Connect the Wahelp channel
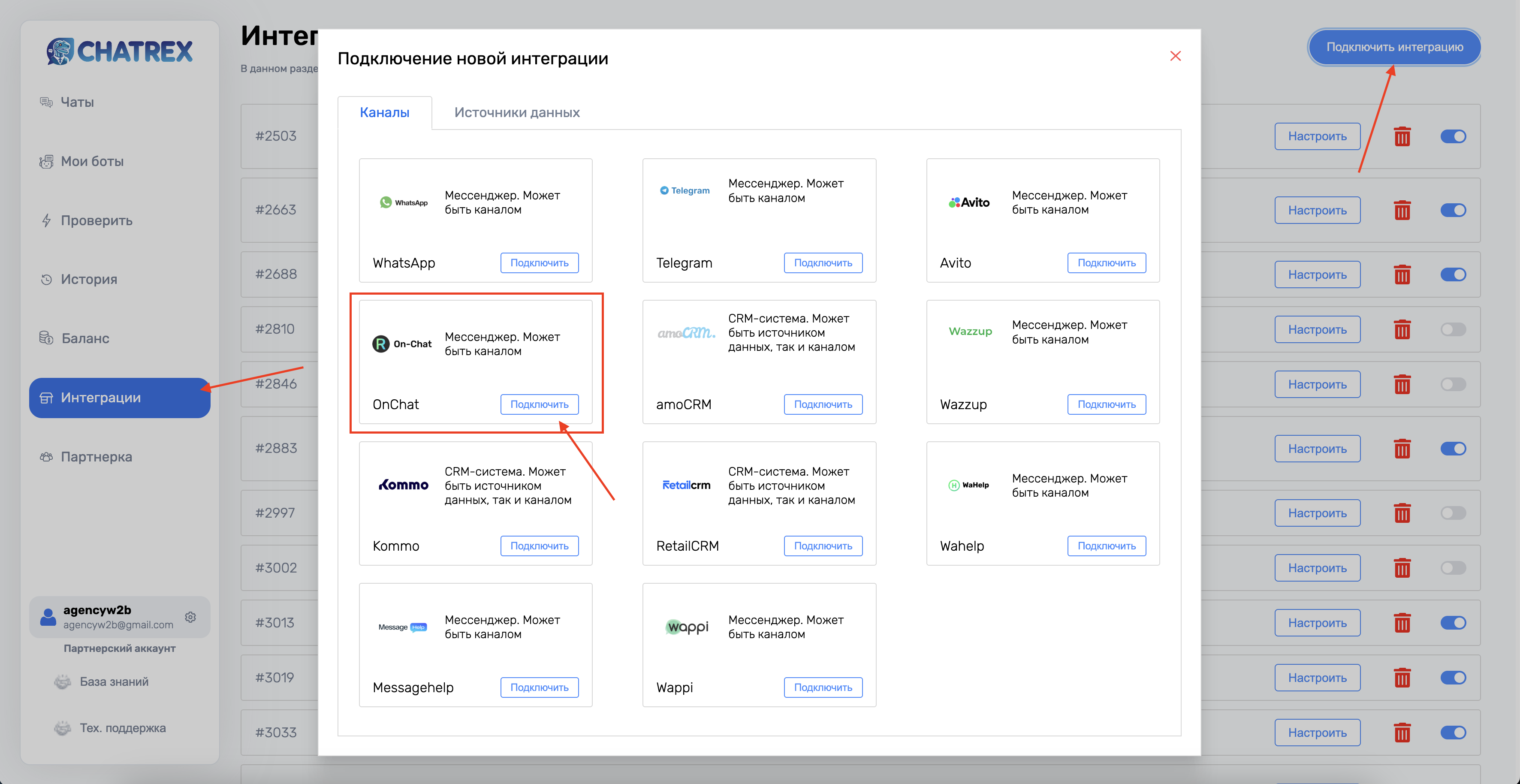 click(1107, 546)
